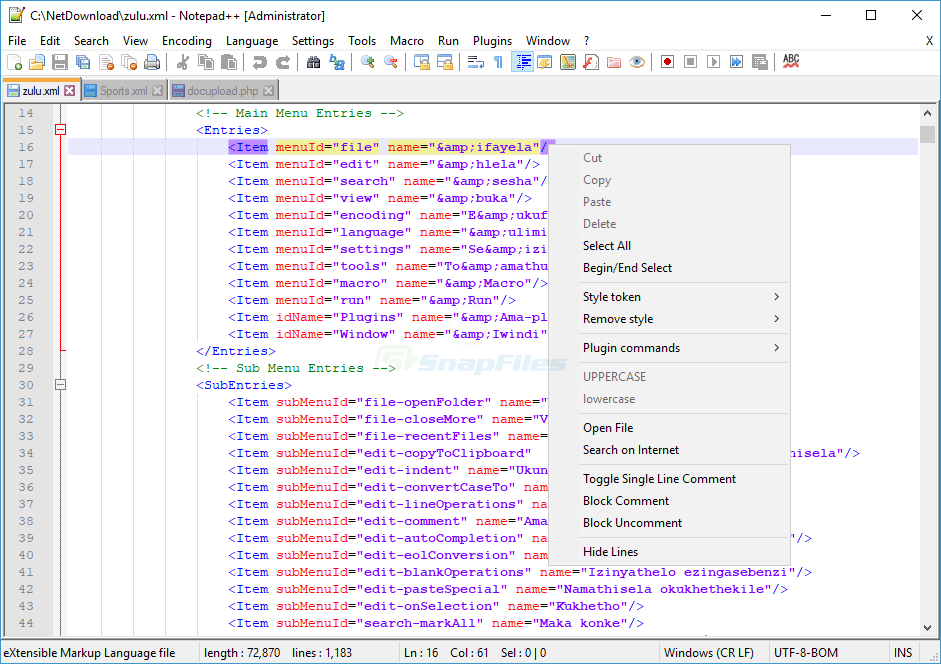Record a new macro
This screenshot has height=664, width=941.
click(x=667, y=61)
